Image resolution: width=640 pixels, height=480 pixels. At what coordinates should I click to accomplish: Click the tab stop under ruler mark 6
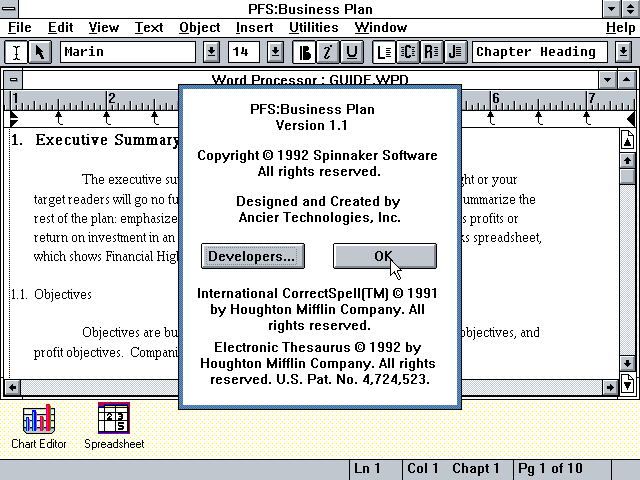pyautogui.click(x=491, y=118)
